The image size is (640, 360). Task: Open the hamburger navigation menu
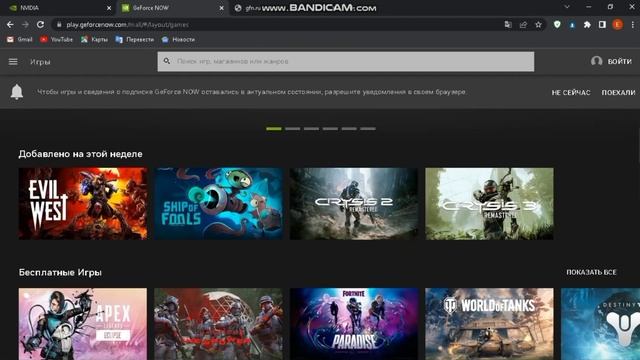[x=13, y=62]
